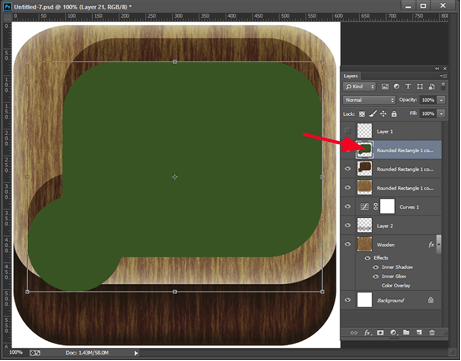Click the zoom 100% field in status bar

pos(16,352)
